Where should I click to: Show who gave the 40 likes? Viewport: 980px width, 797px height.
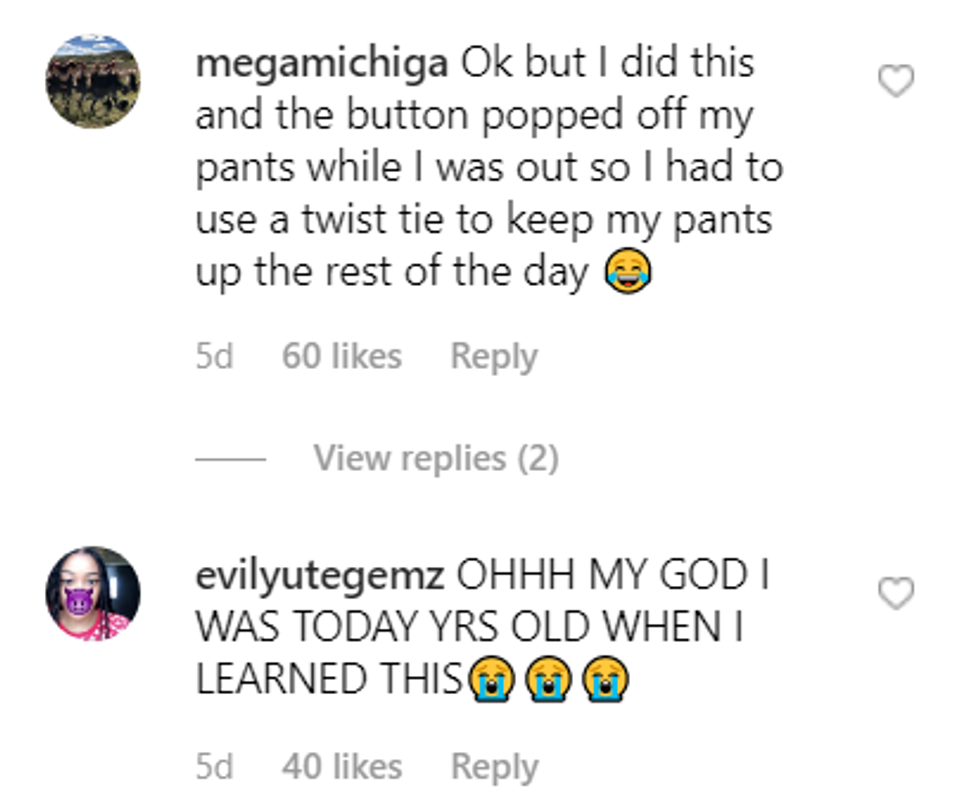[342, 767]
